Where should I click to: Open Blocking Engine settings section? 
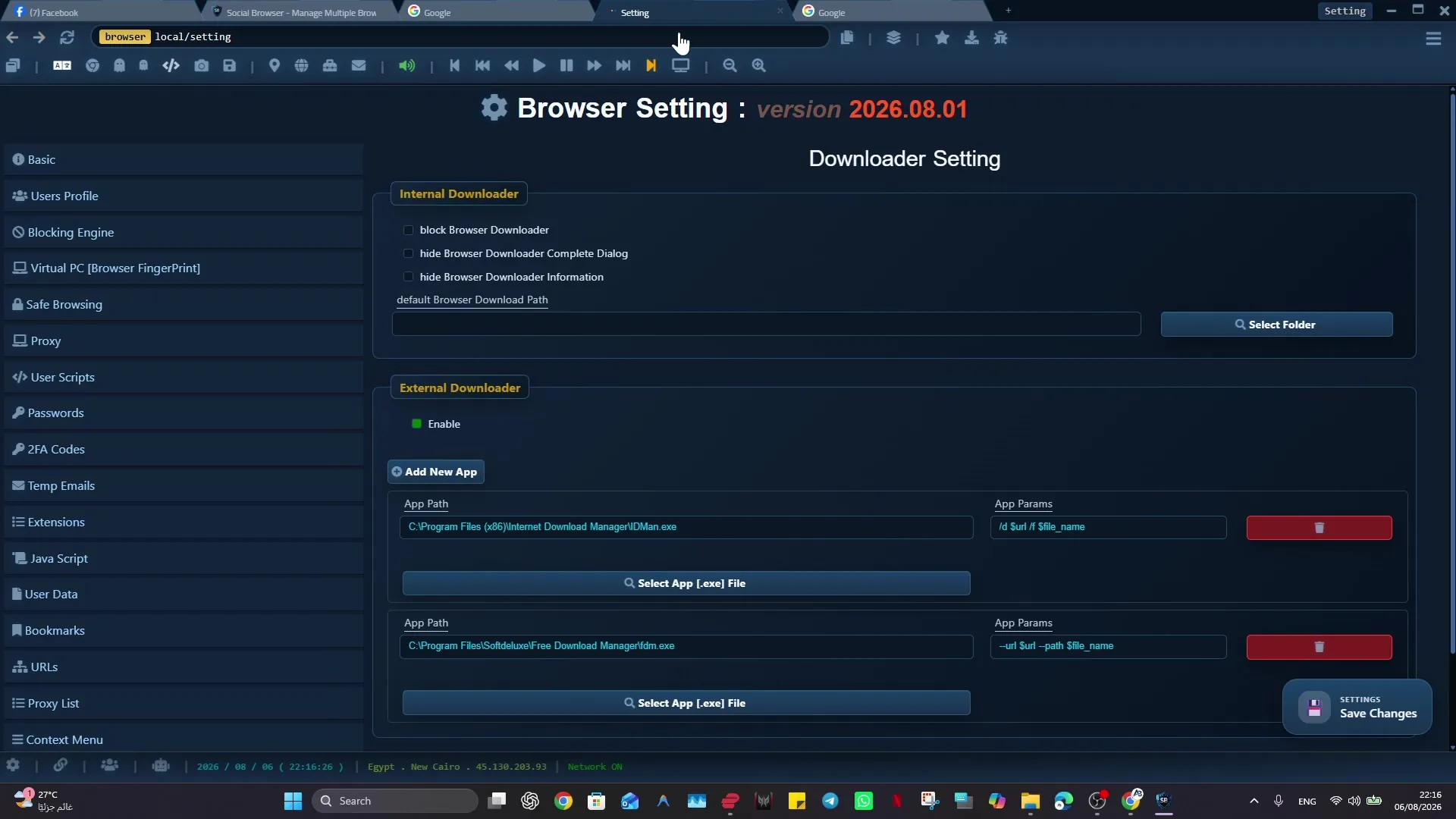(184, 232)
